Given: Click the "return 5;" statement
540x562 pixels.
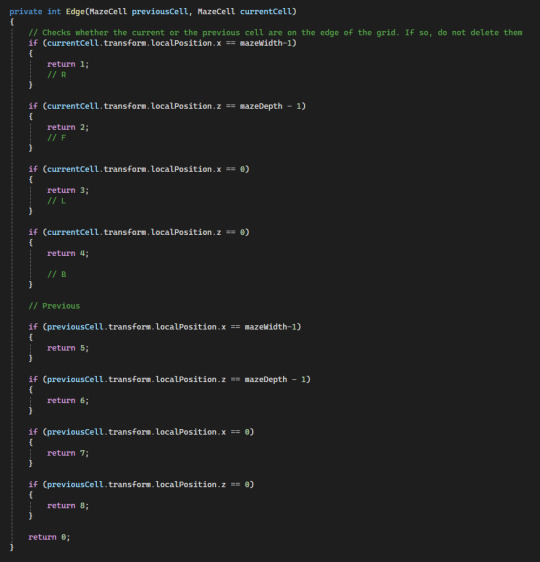Looking at the screenshot, I should pyautogui.click(x=68, y=348).
